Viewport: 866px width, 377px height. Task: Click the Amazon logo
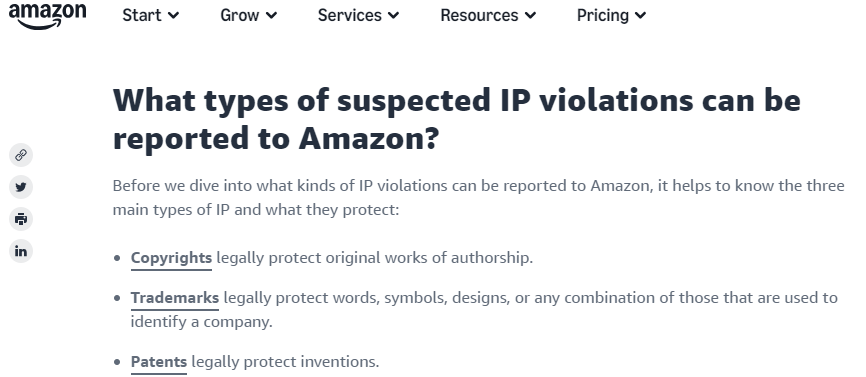tap(47, 15)
